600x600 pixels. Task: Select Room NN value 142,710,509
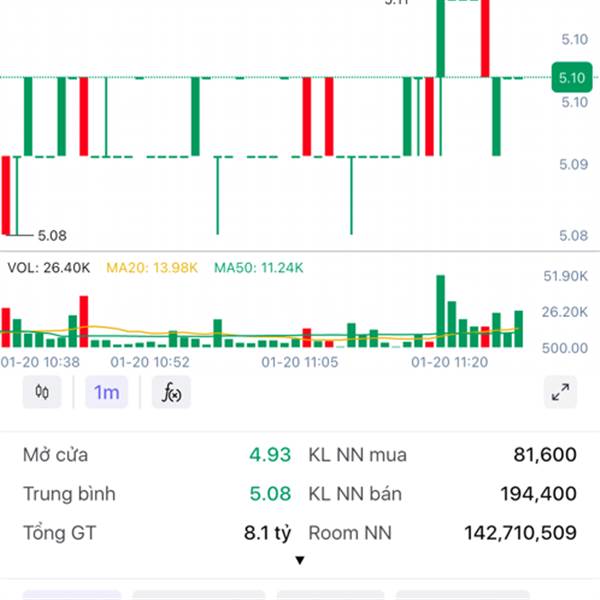pos(520,533)
